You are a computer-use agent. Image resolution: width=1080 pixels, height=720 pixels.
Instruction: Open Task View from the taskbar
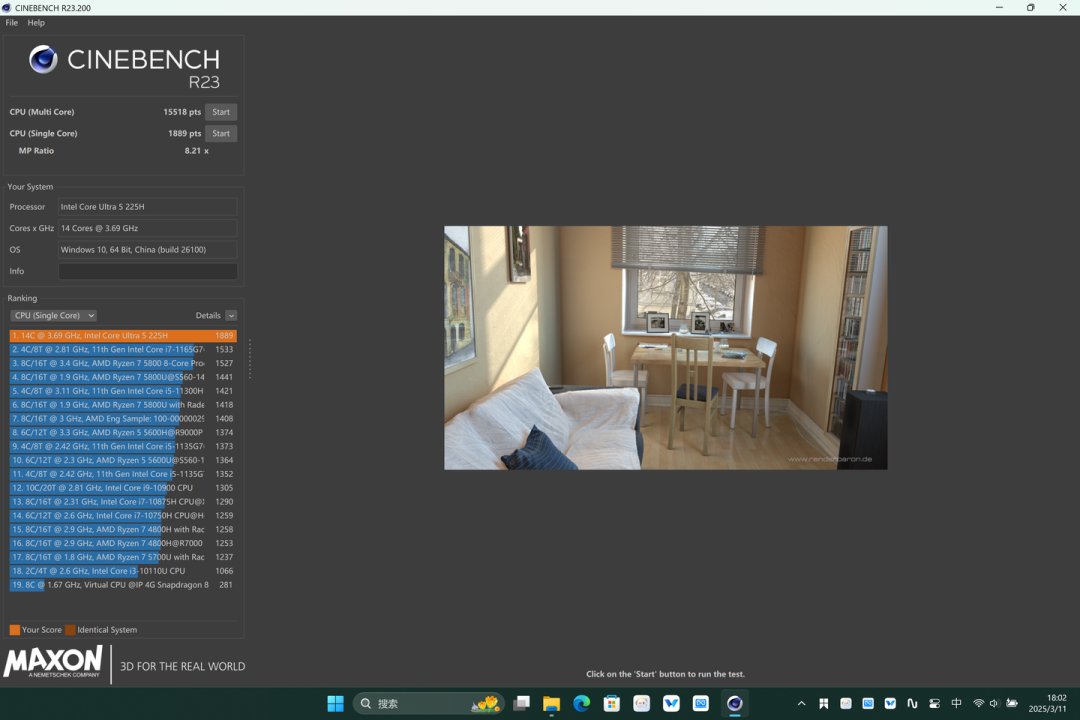pos(521,703)
